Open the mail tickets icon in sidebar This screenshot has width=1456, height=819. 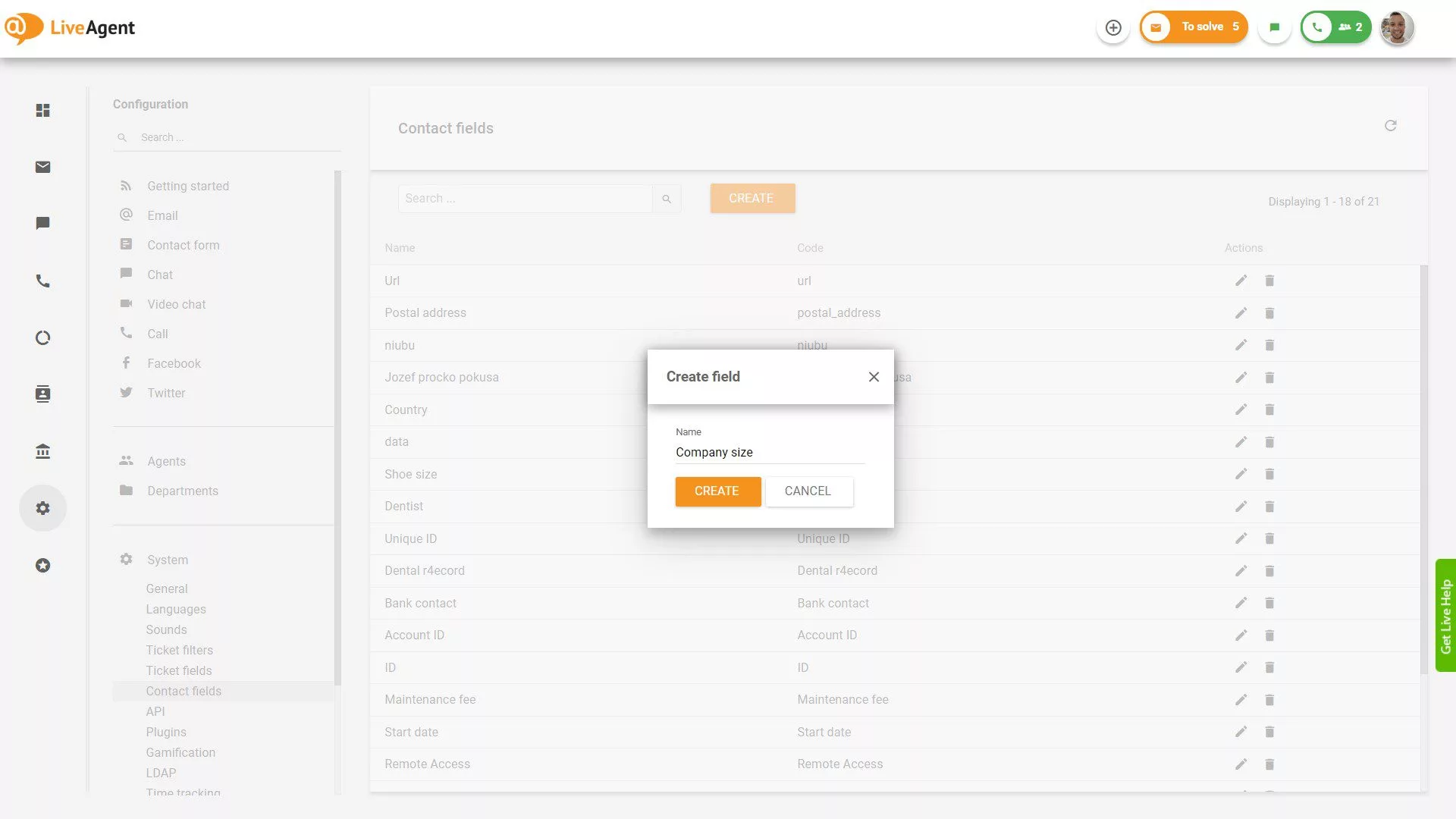point(42,167)
